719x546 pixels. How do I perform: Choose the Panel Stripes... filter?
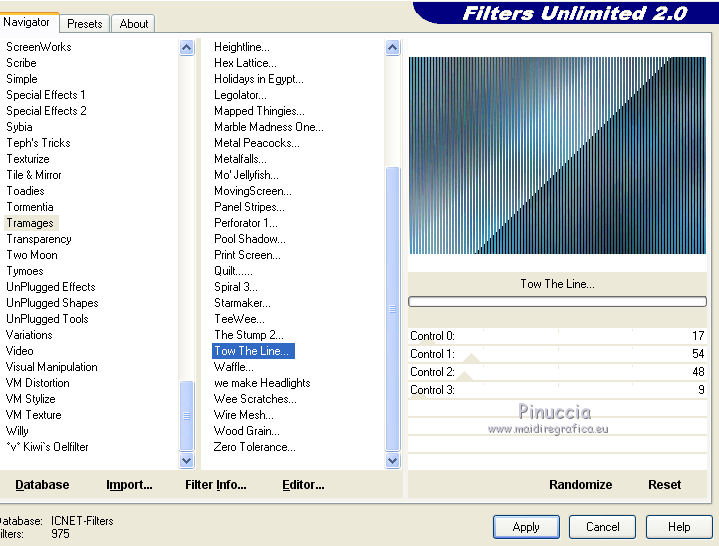[x=249, y=207]
